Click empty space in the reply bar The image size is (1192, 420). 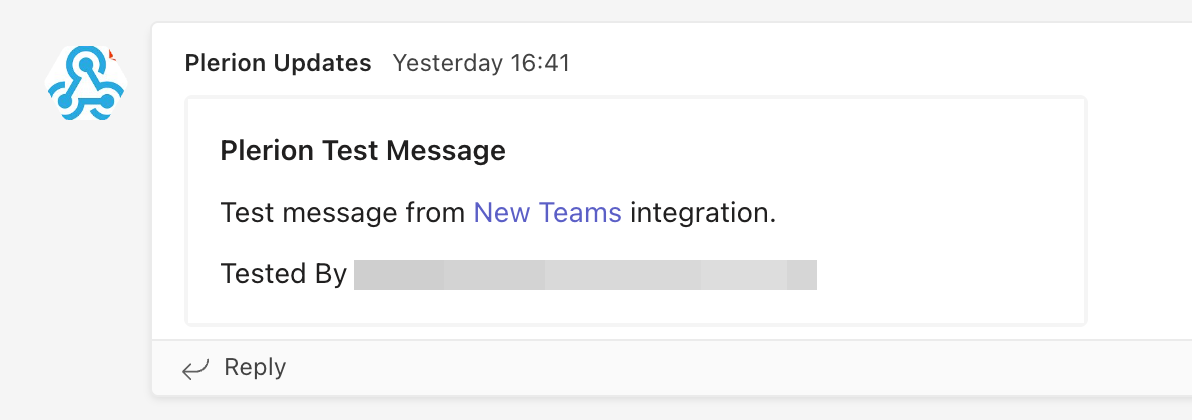(684, 368)
